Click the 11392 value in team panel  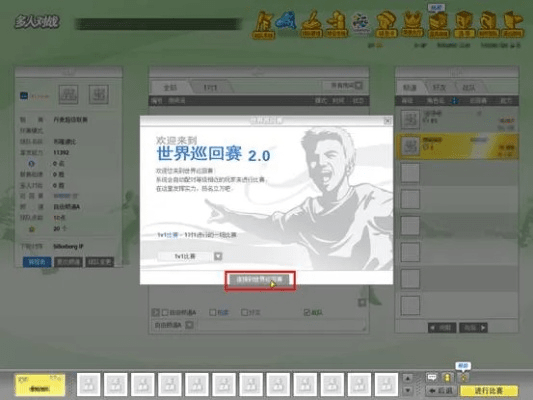click(x=61, y=153)
